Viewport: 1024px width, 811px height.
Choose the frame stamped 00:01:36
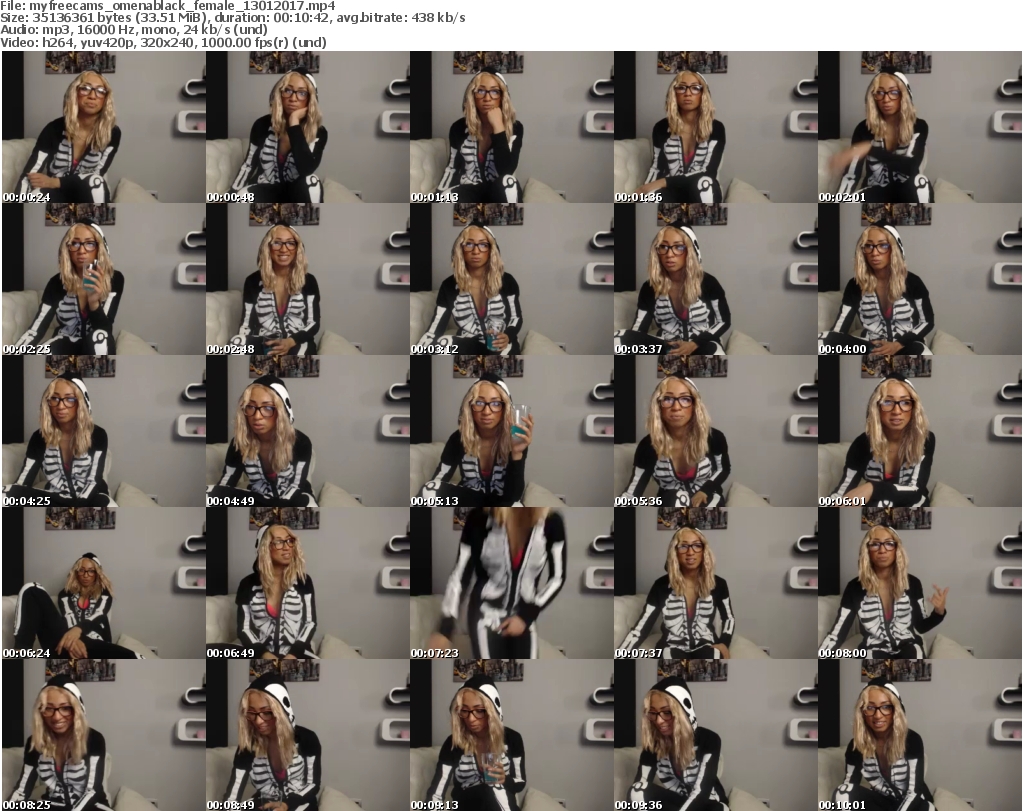716,127
